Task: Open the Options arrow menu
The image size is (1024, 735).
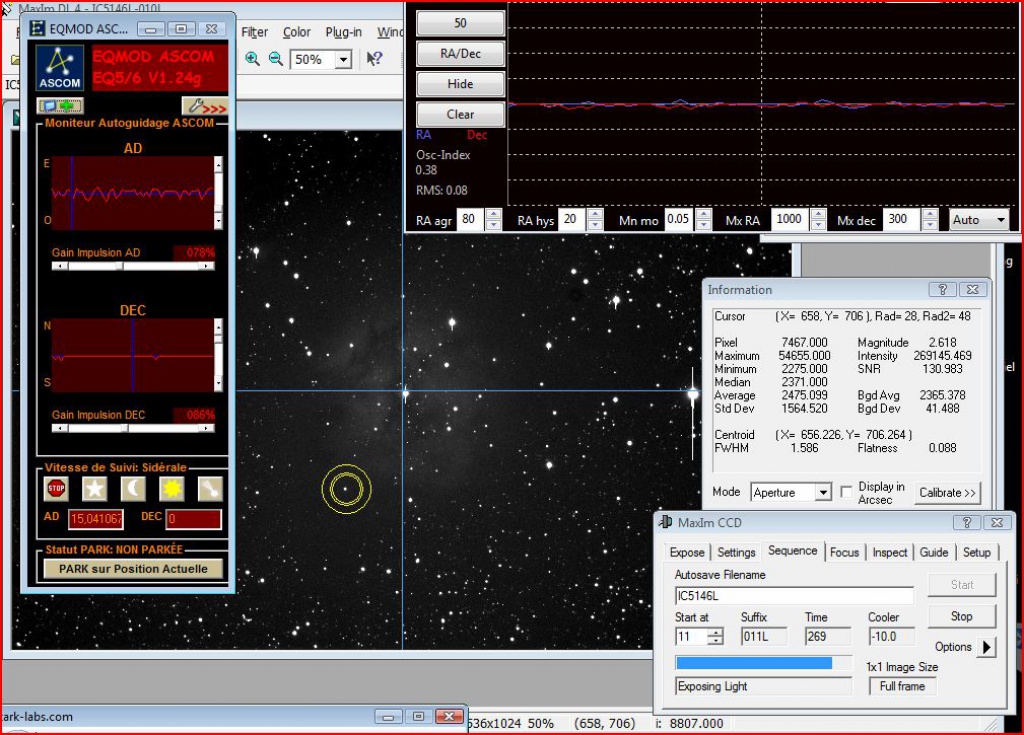Action: [986, 647]
